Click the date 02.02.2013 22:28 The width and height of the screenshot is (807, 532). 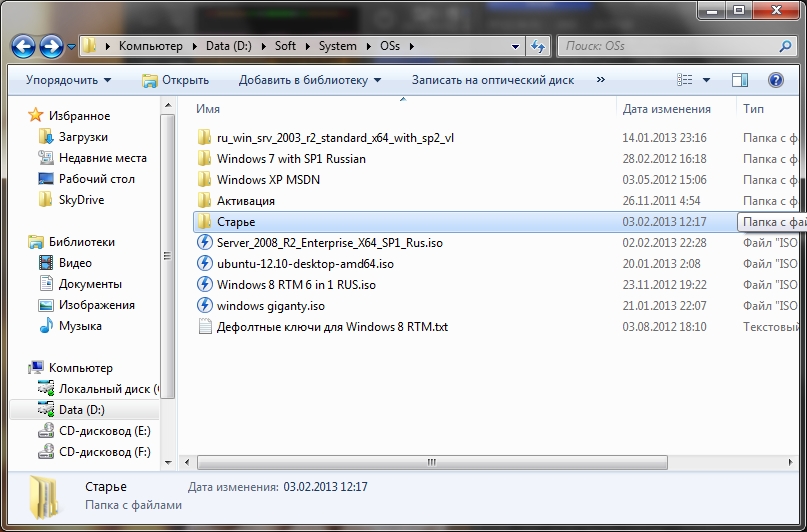coord(664,243)
